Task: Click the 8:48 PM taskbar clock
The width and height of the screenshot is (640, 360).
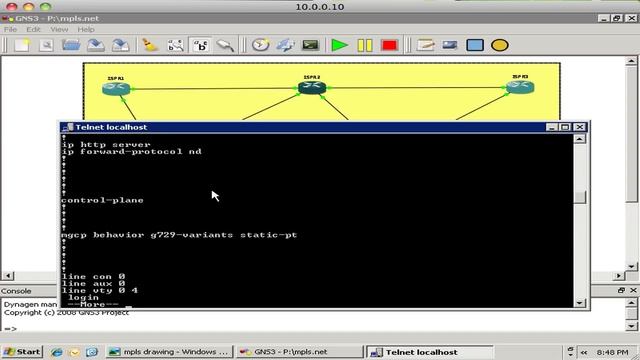Action: pos(612,352)
